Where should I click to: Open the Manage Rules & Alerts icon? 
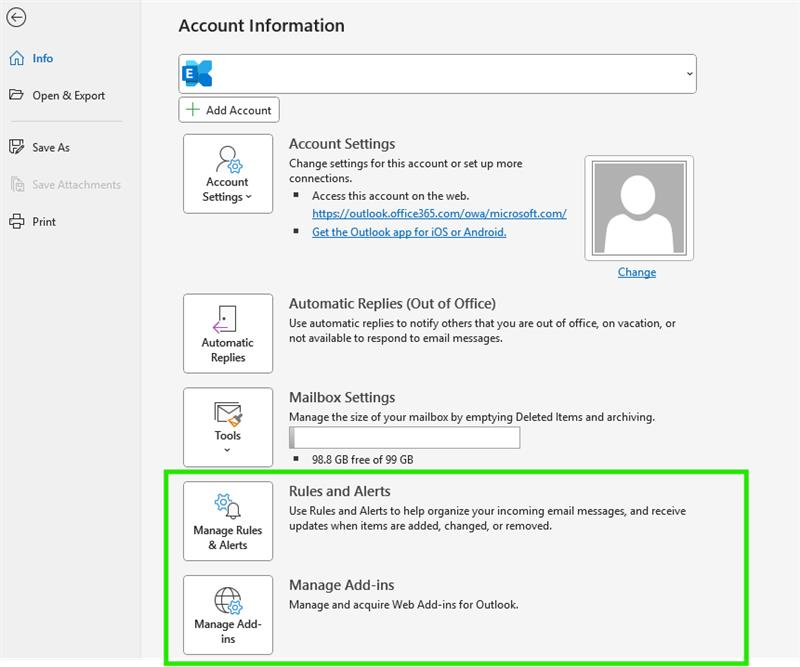pyautogui.click(x=227, y=509)
